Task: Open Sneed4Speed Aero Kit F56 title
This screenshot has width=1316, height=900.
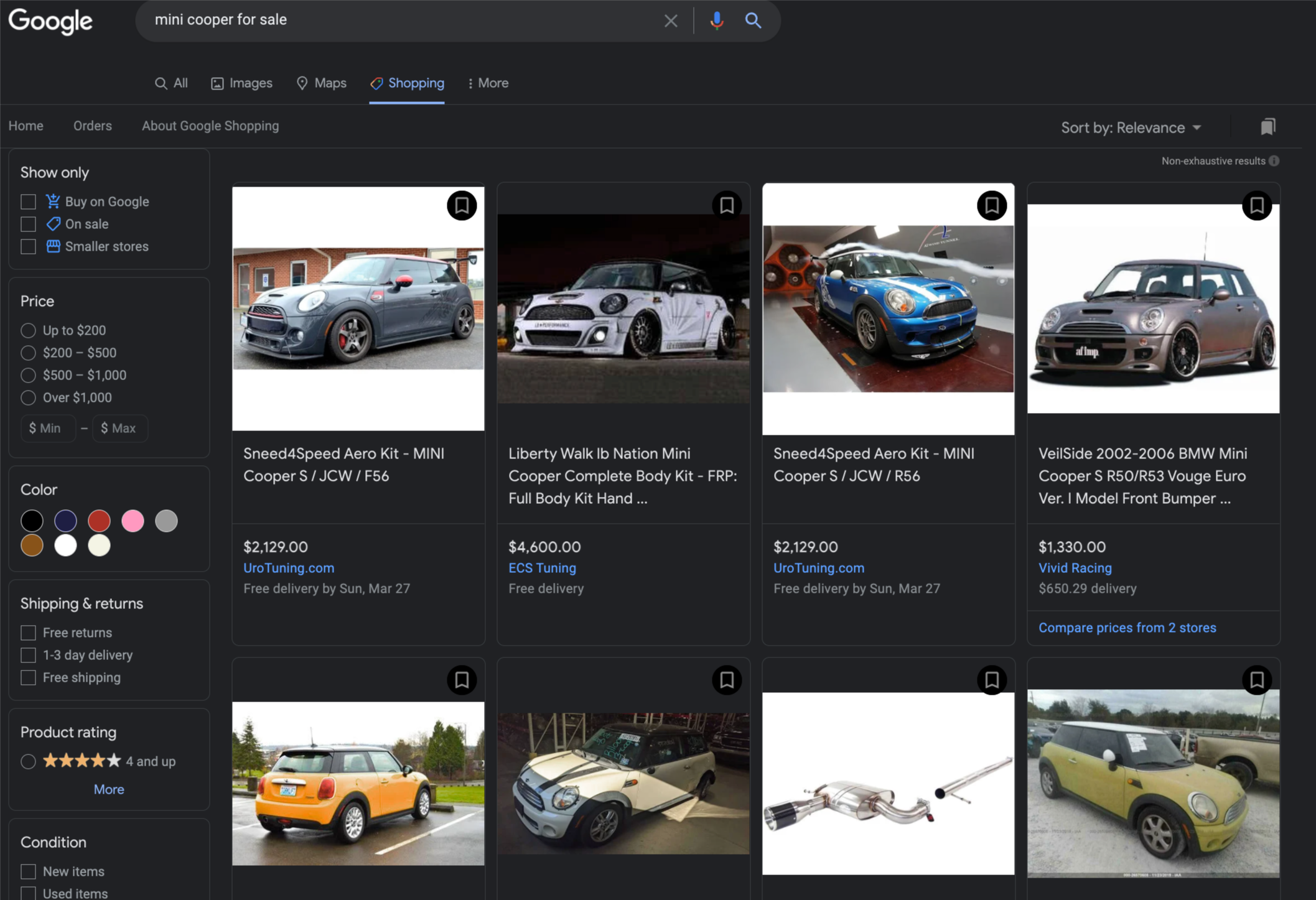Action: [x=344, y=465]
